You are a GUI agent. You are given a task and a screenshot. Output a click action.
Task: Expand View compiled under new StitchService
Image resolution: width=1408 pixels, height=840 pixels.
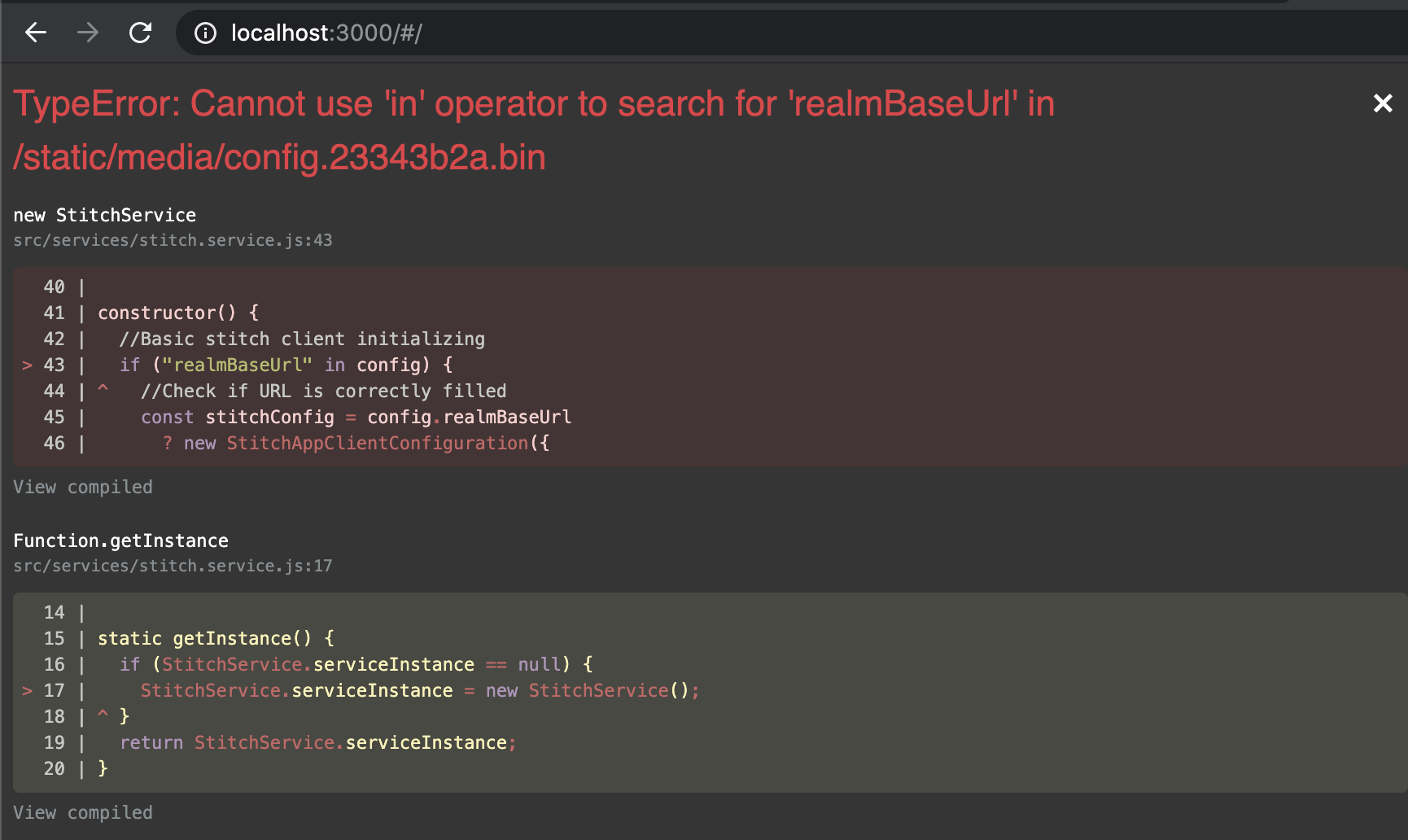(83, 487)
